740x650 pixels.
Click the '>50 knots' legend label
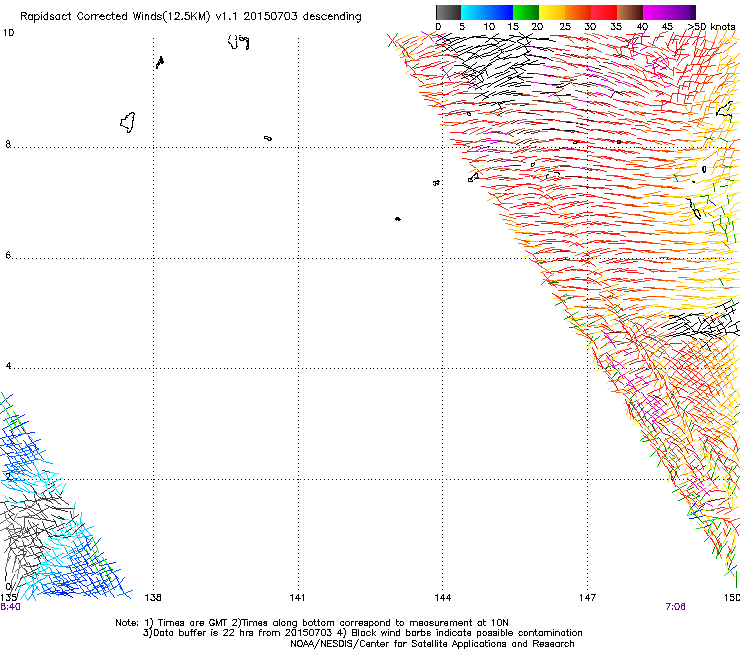pos(712,27)
